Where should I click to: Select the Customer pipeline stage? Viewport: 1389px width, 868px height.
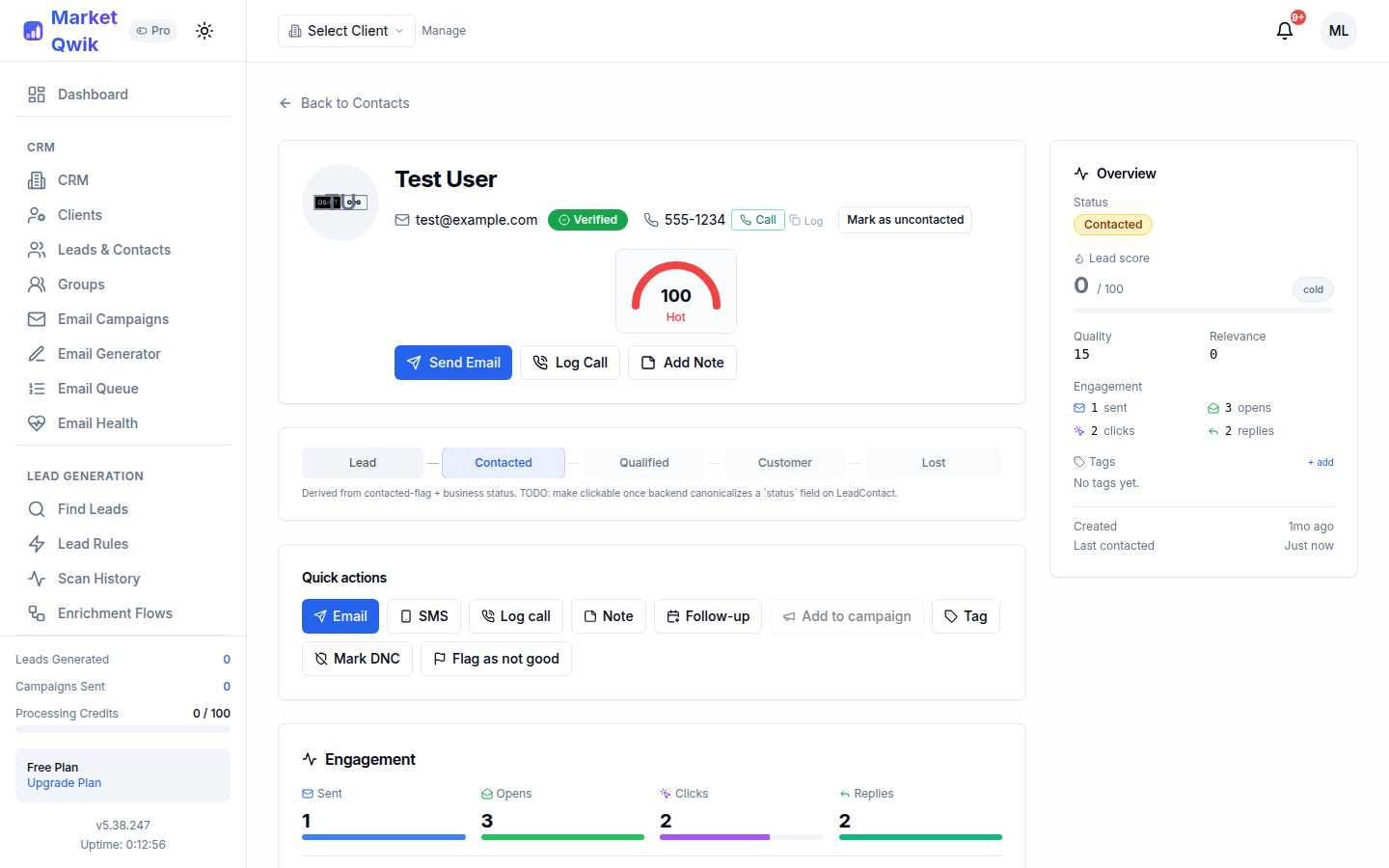pos(785,463)
